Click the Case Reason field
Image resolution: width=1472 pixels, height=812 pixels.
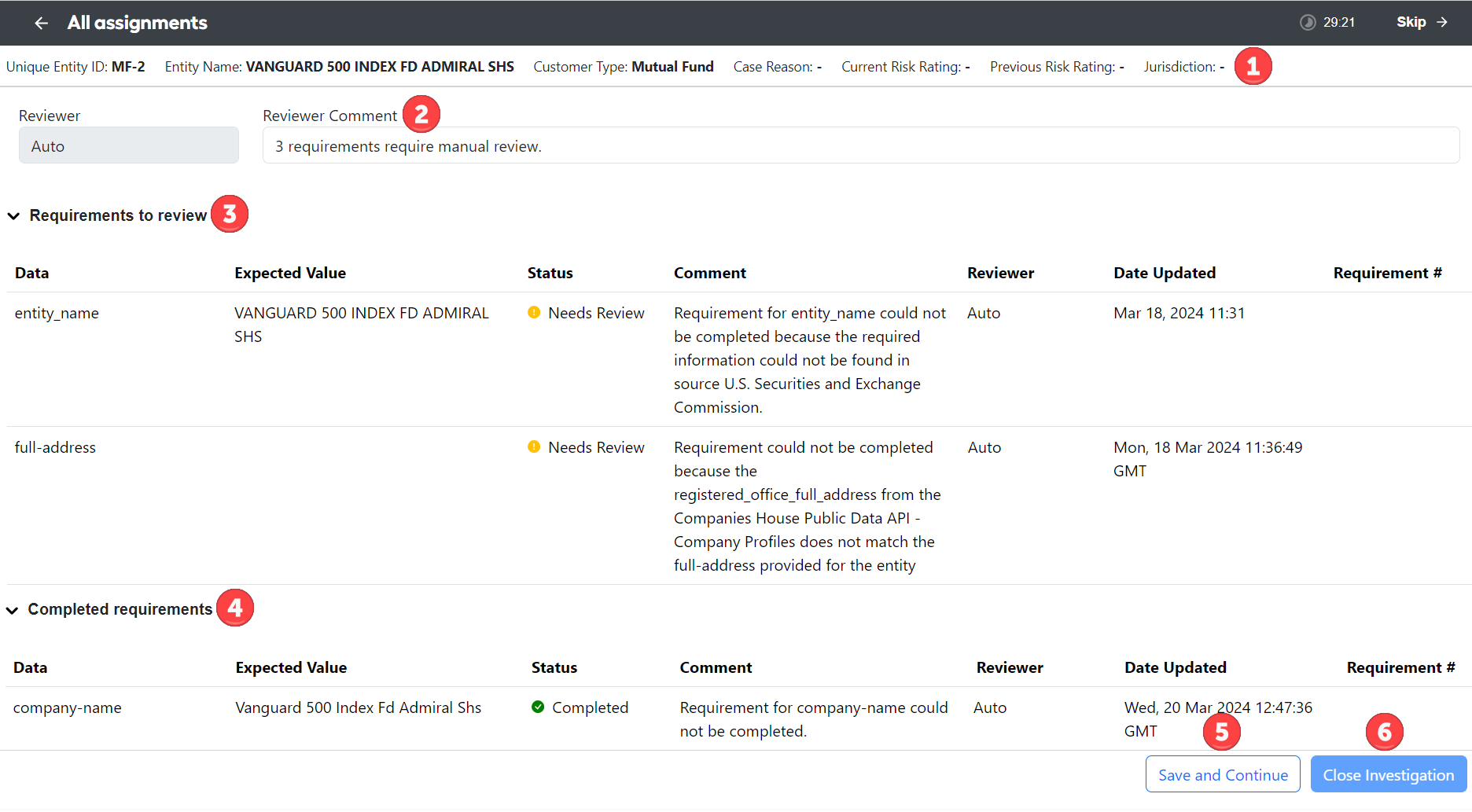(778, 67)
